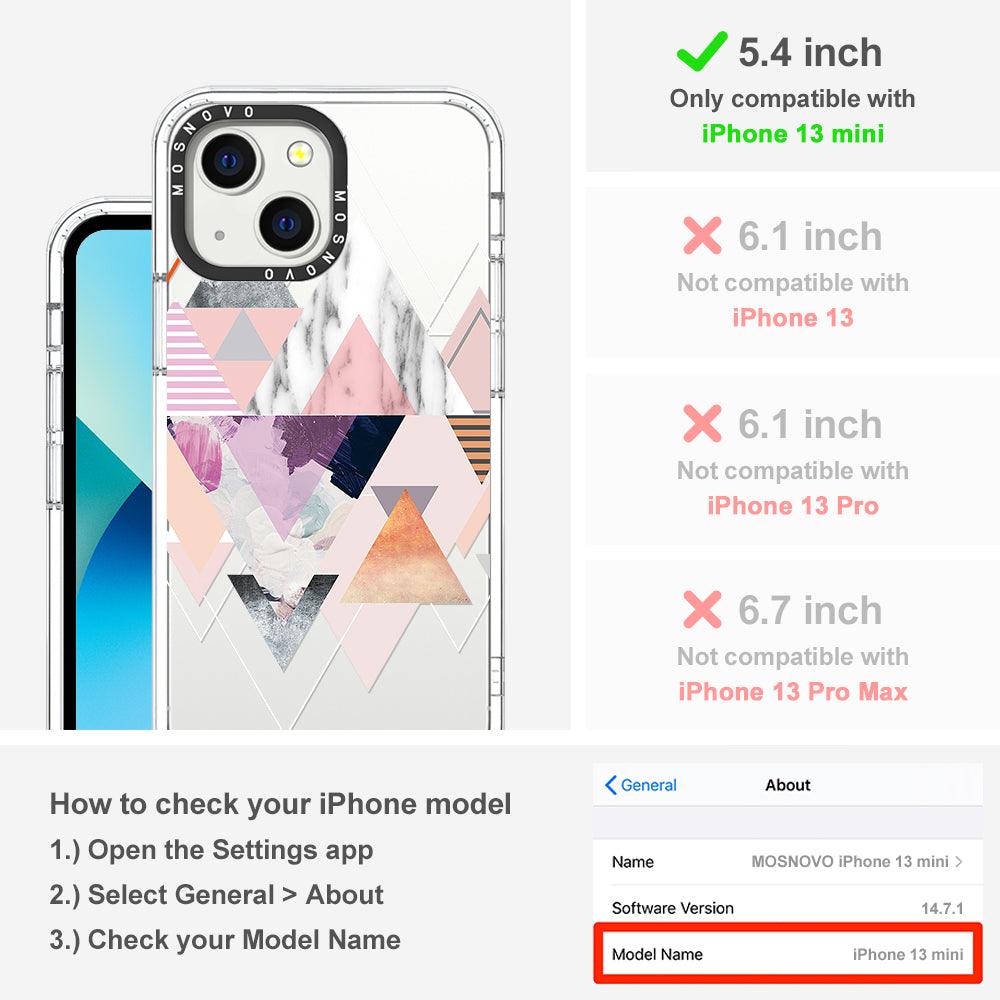
Task: Click the Select General > About instruction step
Action: point(217,895)
